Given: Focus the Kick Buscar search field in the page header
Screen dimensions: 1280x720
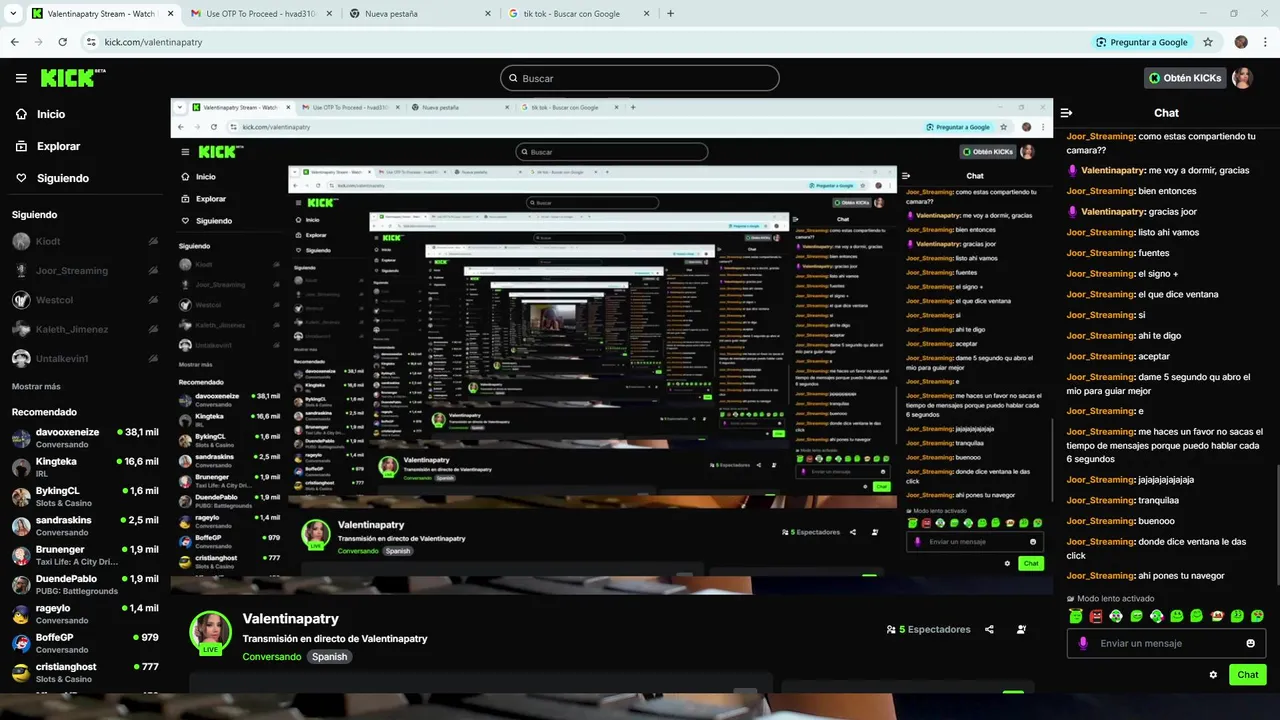Looking at the screenshot, I should [640, 78].
